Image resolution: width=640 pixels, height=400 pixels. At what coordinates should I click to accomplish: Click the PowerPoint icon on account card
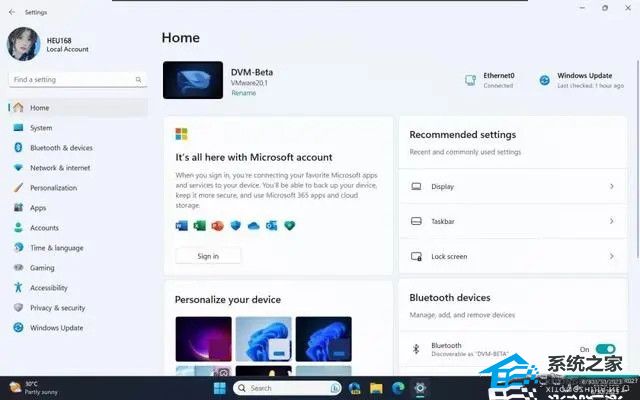[218, 225]
